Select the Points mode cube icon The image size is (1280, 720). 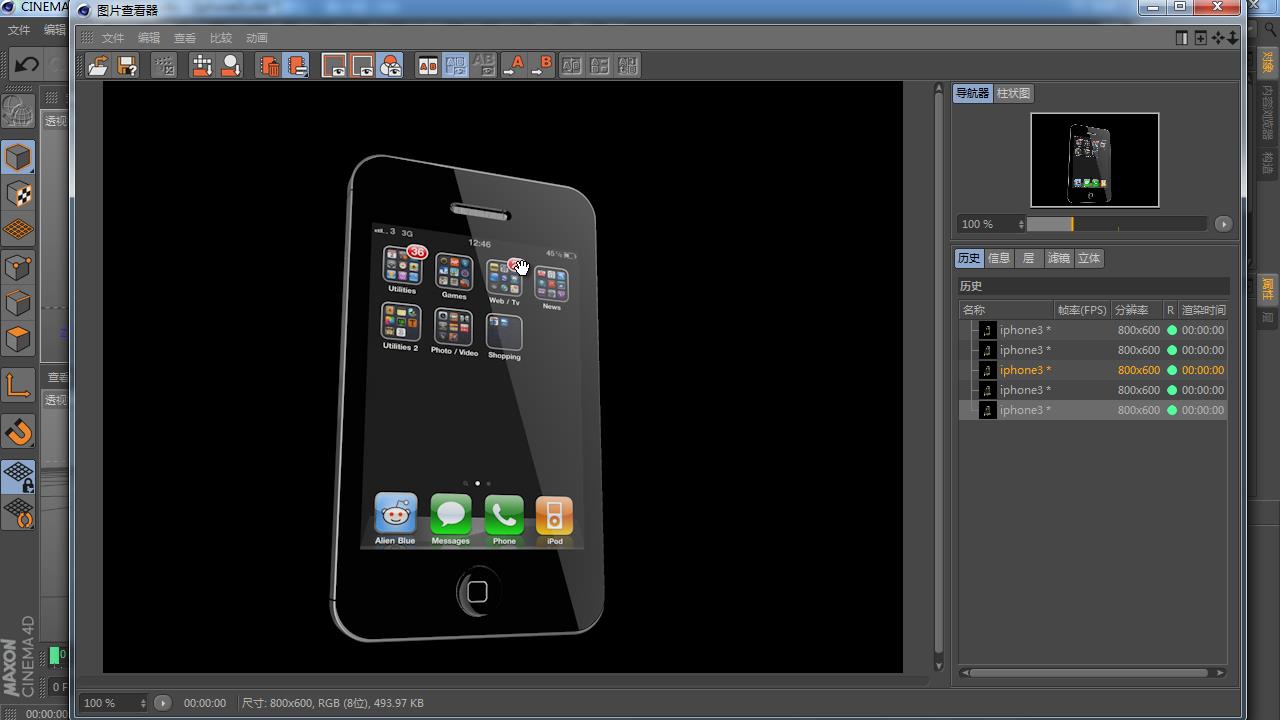point(18,267)
